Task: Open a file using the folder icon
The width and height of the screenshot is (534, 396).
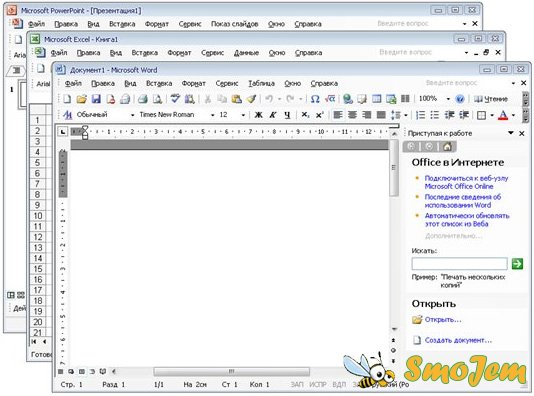Action: click(x=82, y=99)
